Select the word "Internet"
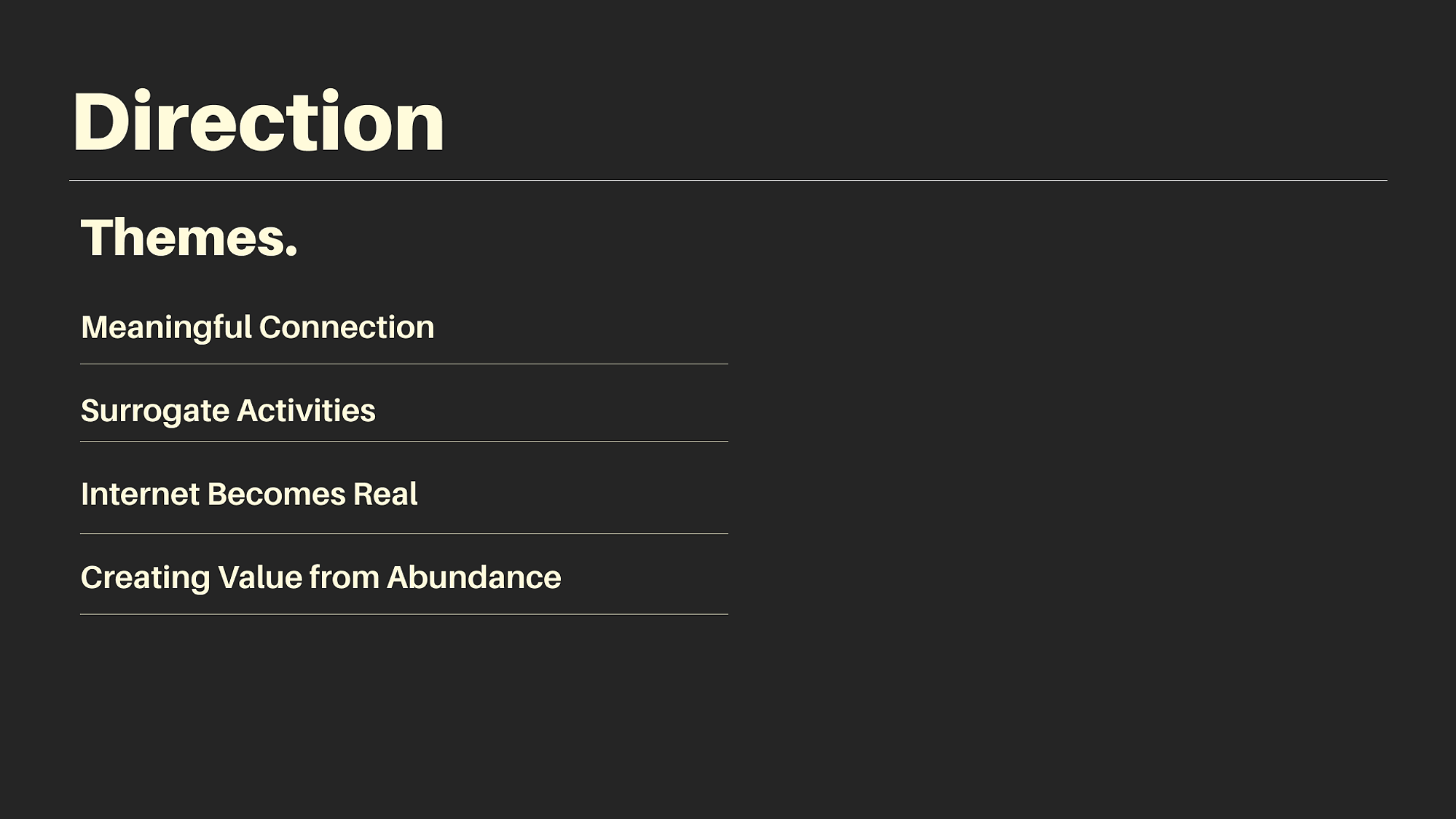 coord(140,494)
